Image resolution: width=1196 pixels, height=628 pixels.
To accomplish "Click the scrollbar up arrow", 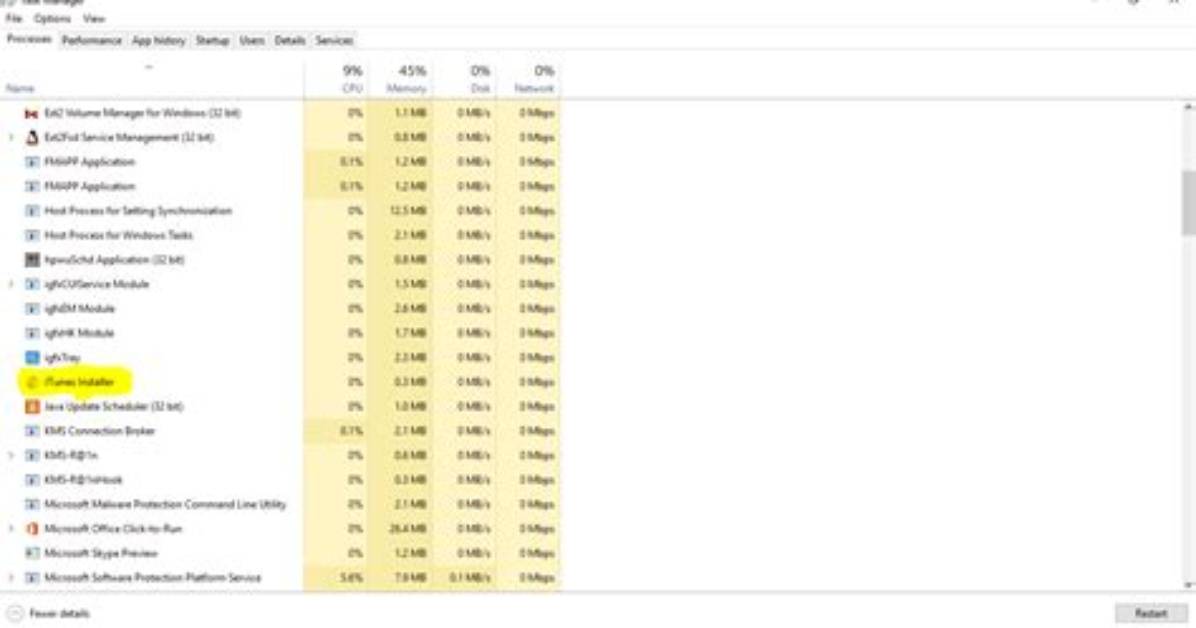I will [1188, 108].
